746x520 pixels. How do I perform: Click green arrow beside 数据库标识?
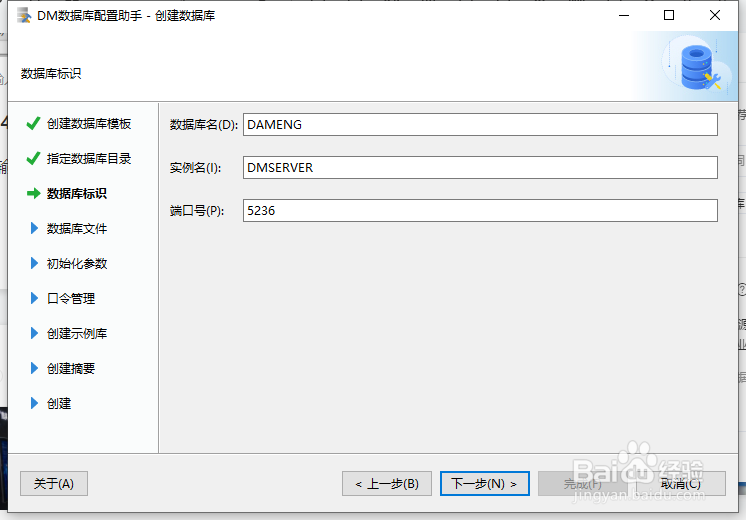point(34,194)
